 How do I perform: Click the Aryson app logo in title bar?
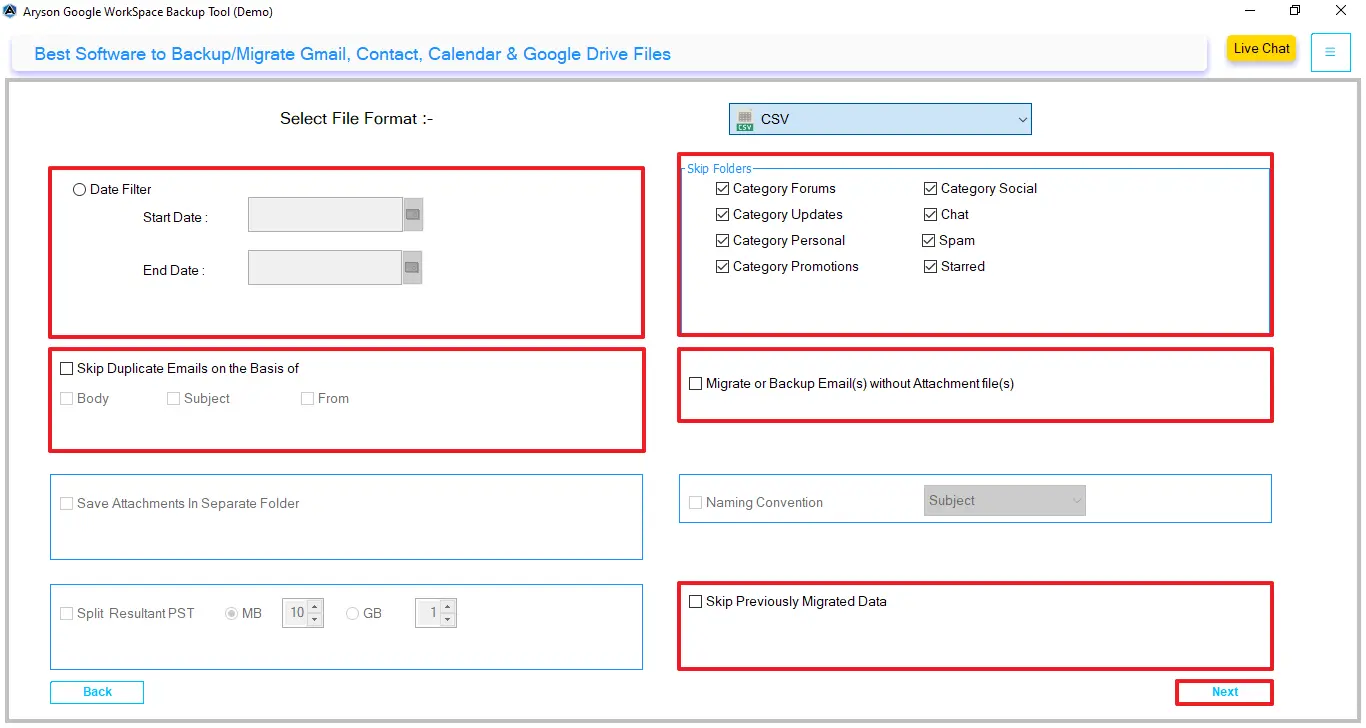click(x=10, y=12)
